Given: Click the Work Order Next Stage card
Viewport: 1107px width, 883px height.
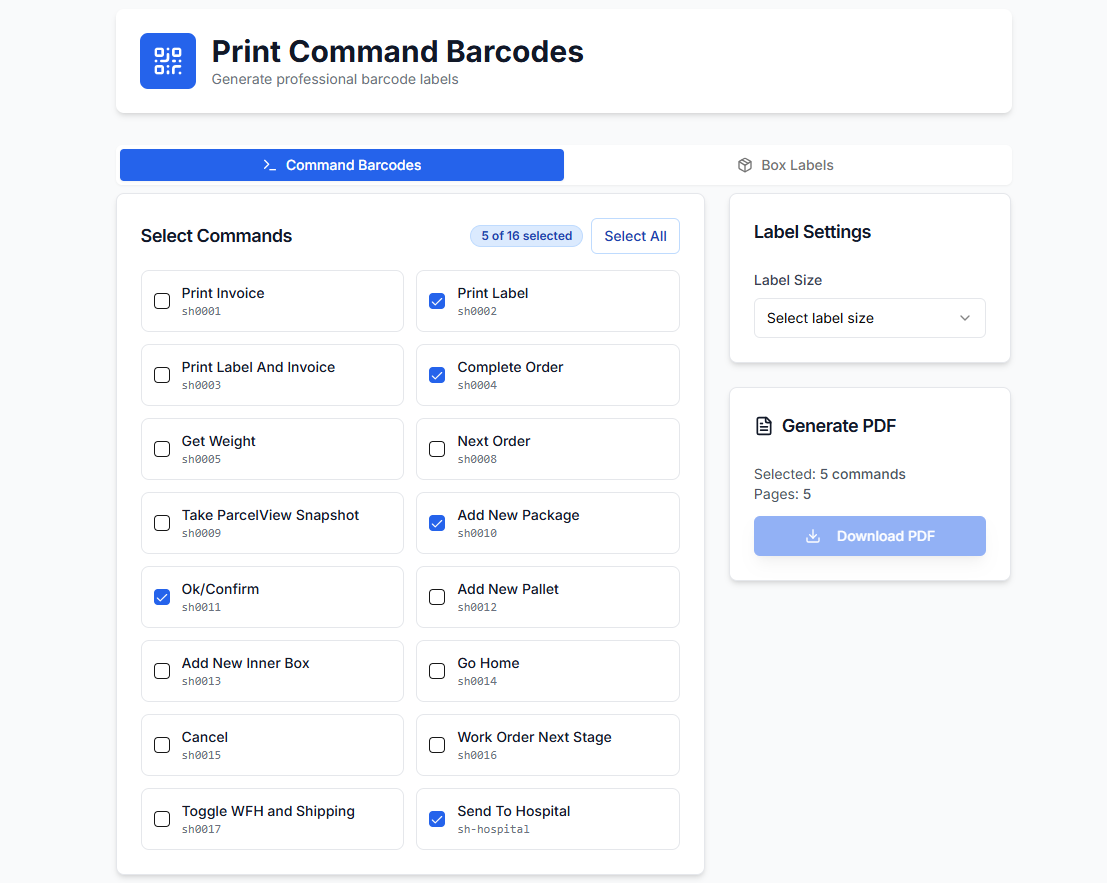Looking at the screenshot, I should tap(547, 745).
